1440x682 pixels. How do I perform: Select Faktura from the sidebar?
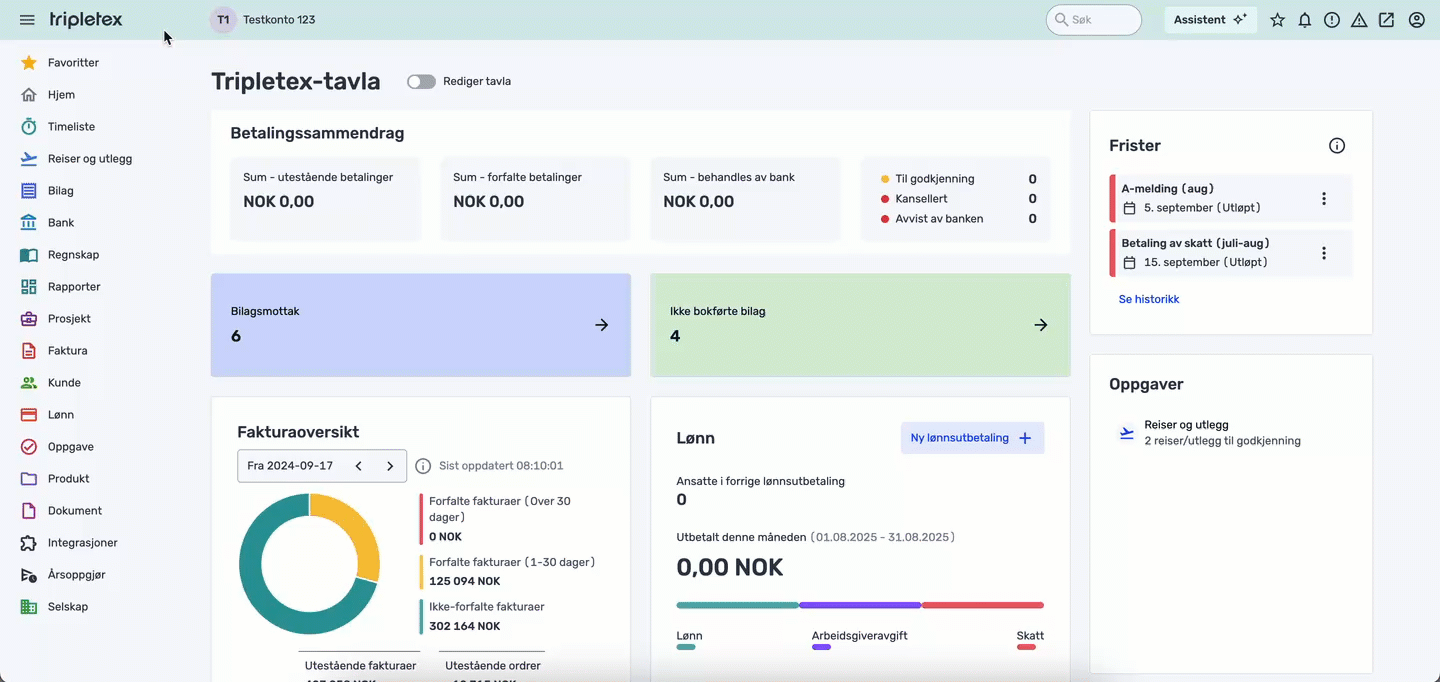pos(67,351)
